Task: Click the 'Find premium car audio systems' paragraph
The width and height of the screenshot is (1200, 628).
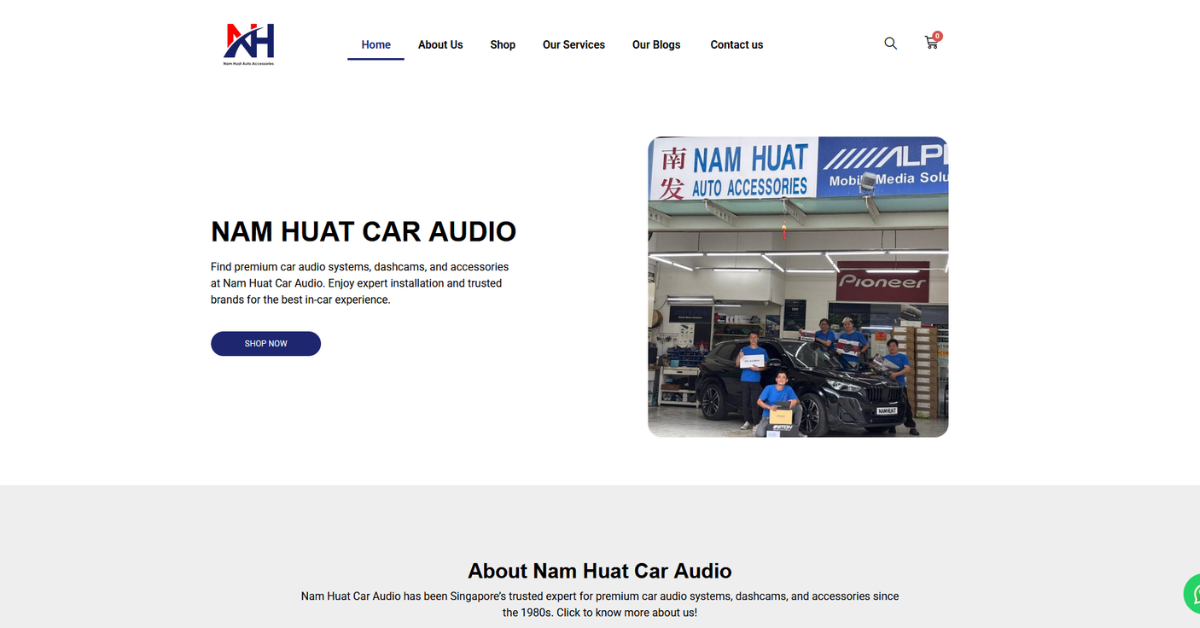Action: pyautogui.click(x=360, y=283)
